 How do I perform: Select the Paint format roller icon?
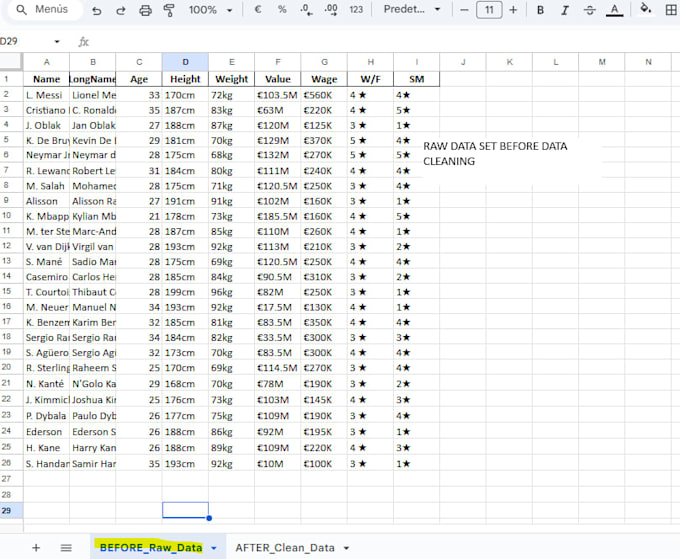pyautogui.click(x=169, y=10)
